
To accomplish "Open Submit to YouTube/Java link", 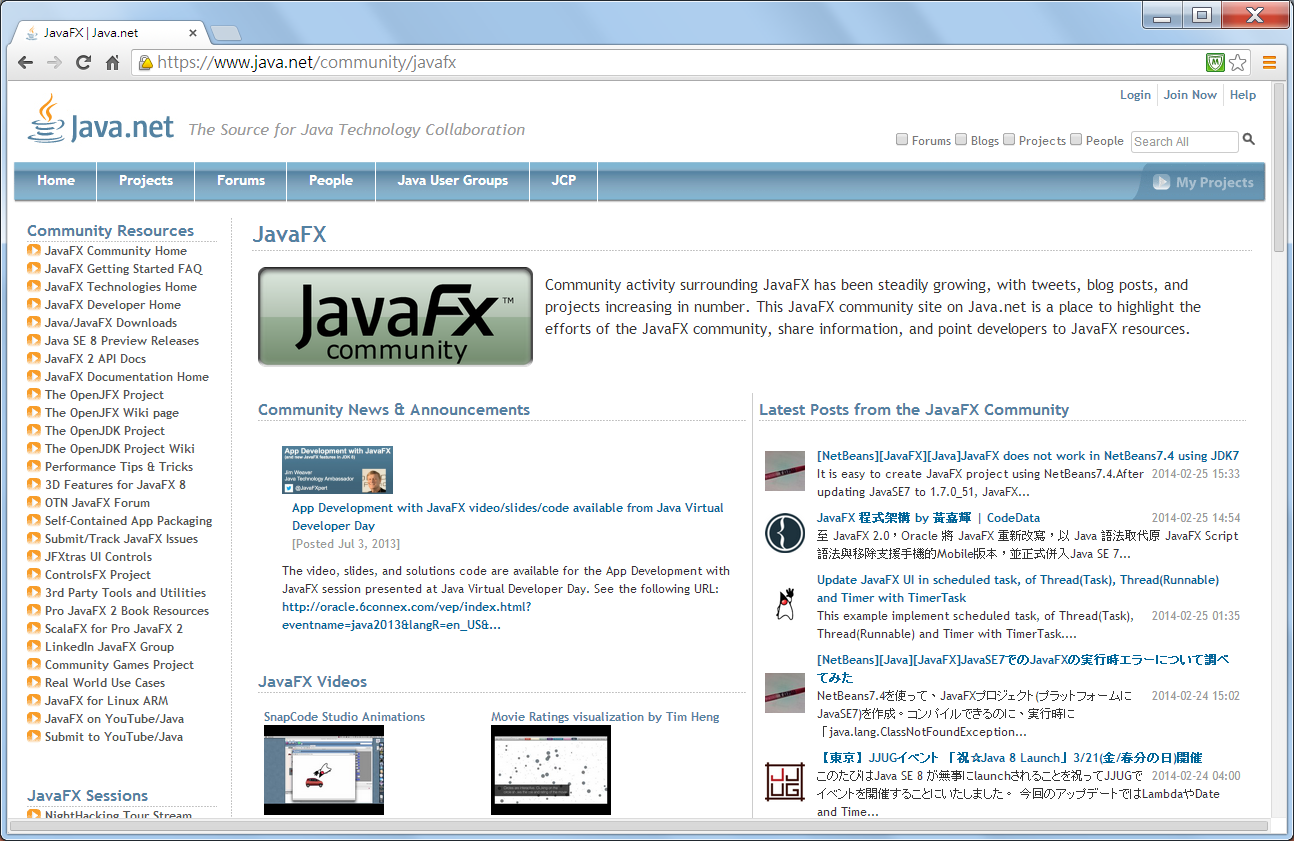I will (114, 737).
